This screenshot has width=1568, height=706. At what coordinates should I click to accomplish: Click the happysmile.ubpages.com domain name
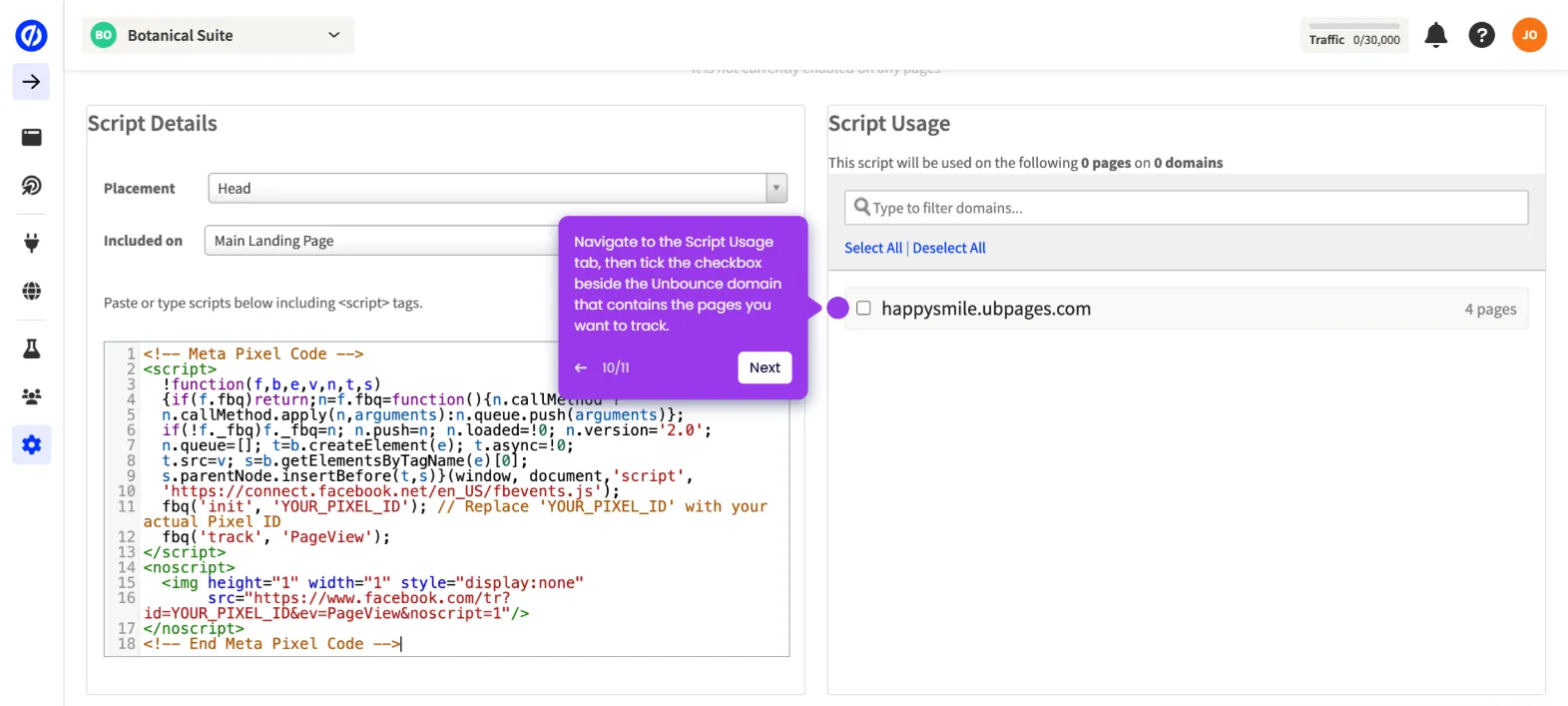pos(986,309)
